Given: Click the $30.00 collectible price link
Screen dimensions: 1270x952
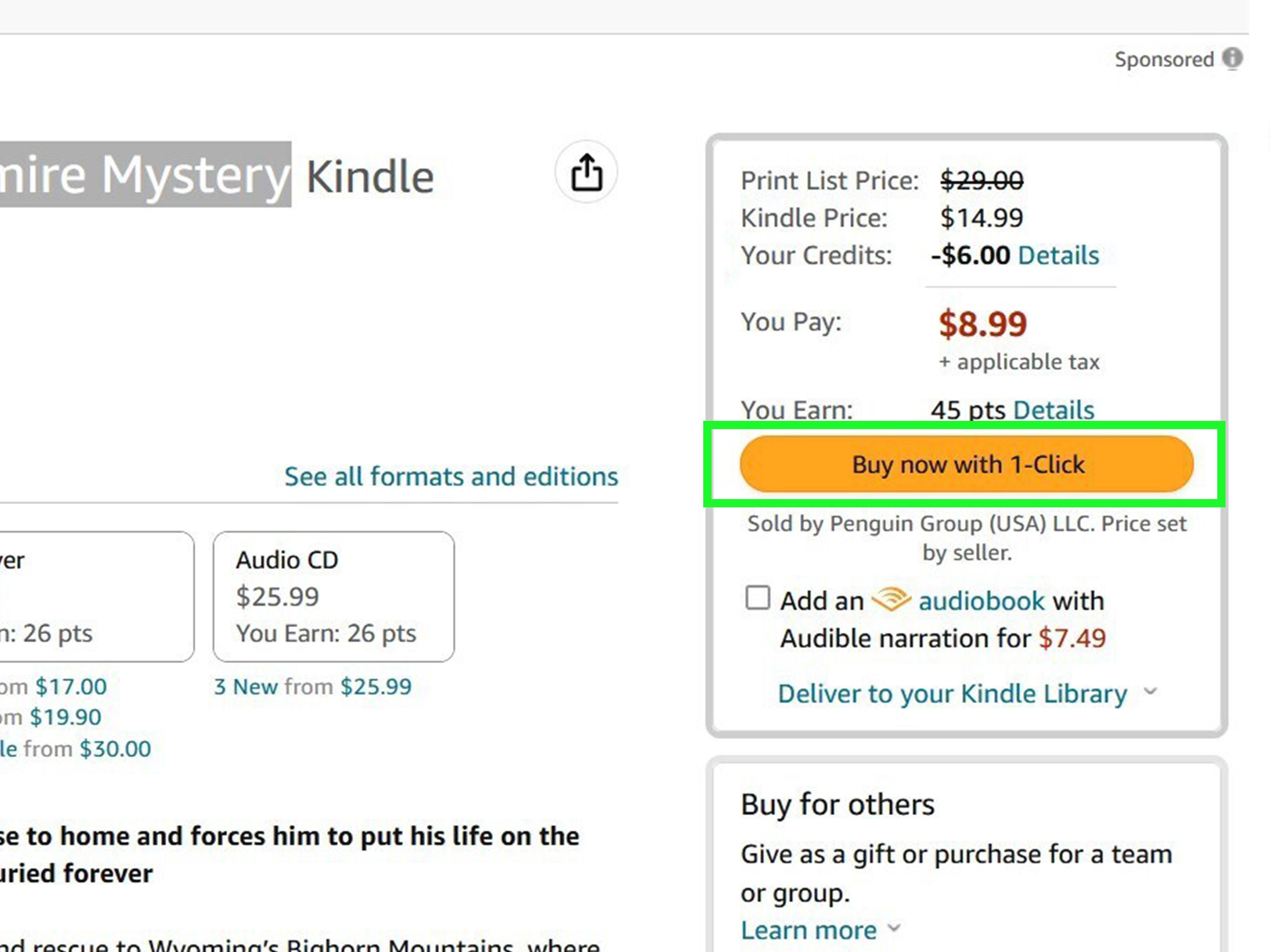Looking at the screenshot, I should coord(117,748).
